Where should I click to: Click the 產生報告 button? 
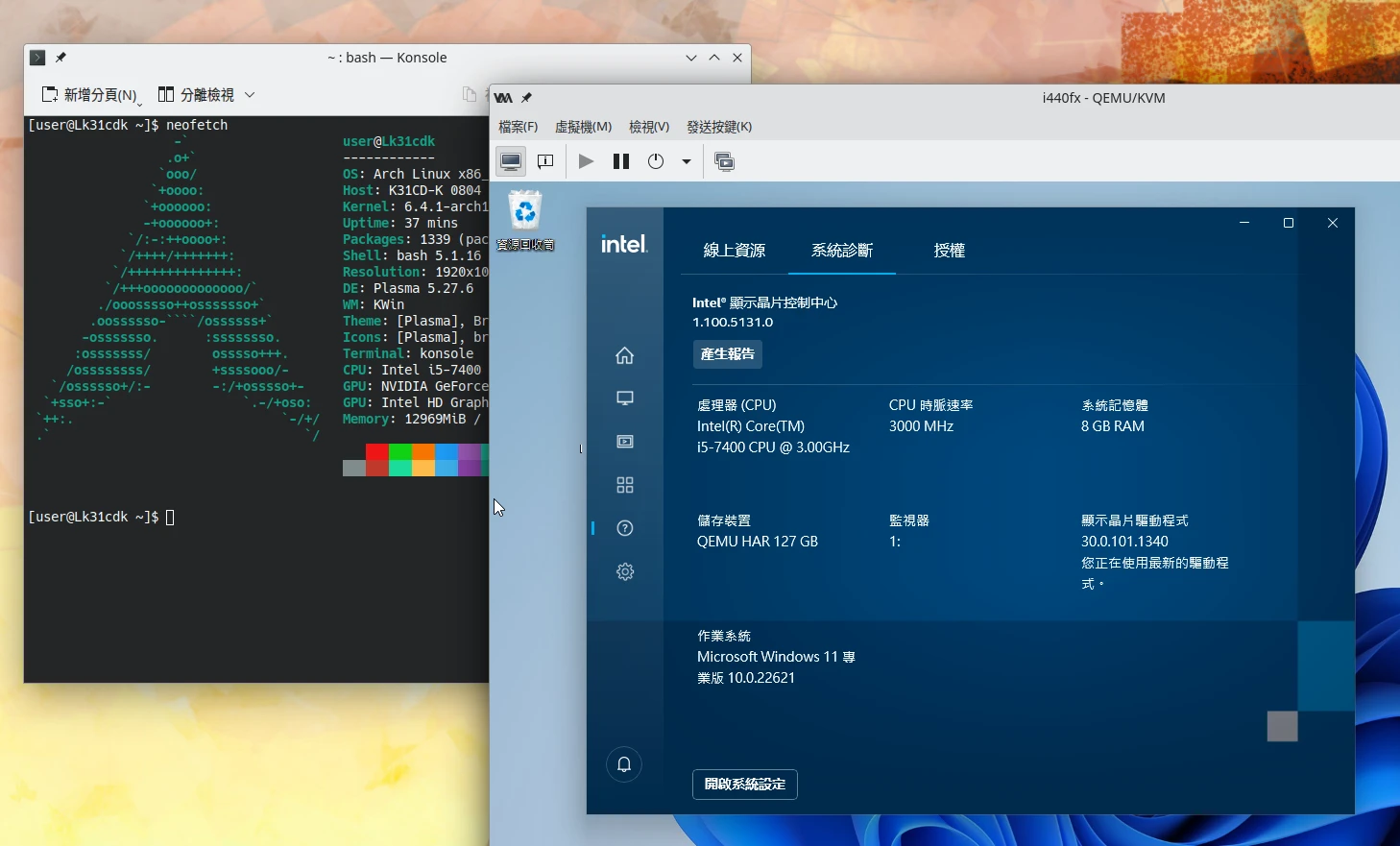tap(728, 354)
